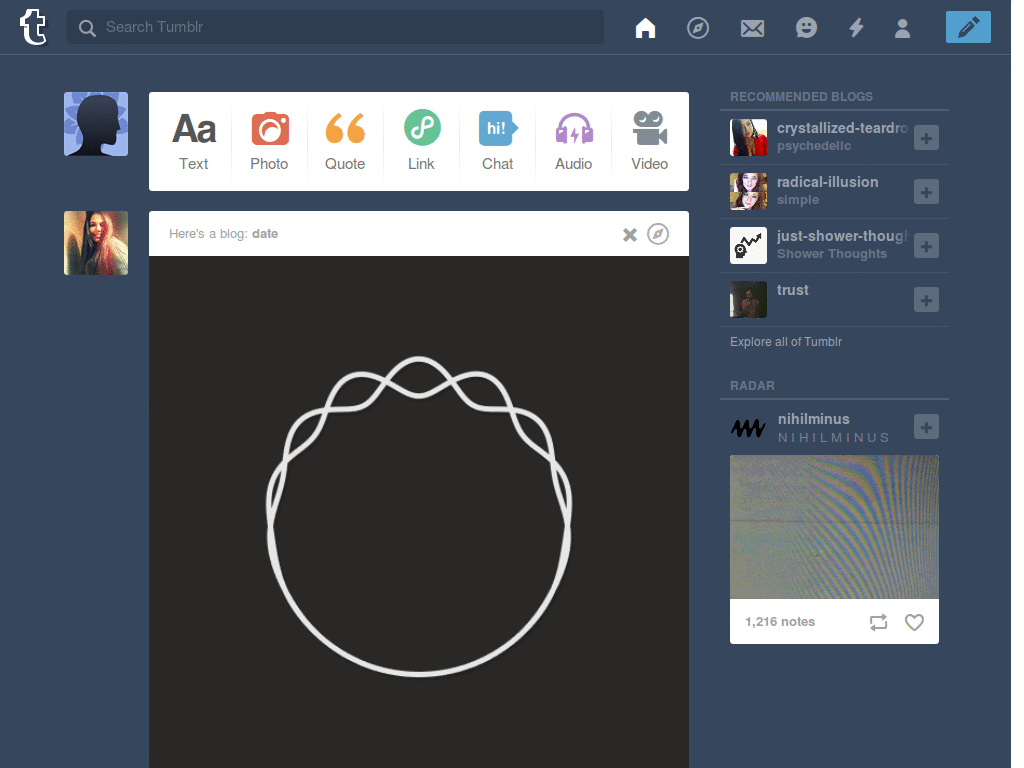Reblog the Radar post
1024x768 pixels.
tap(878, 622)
